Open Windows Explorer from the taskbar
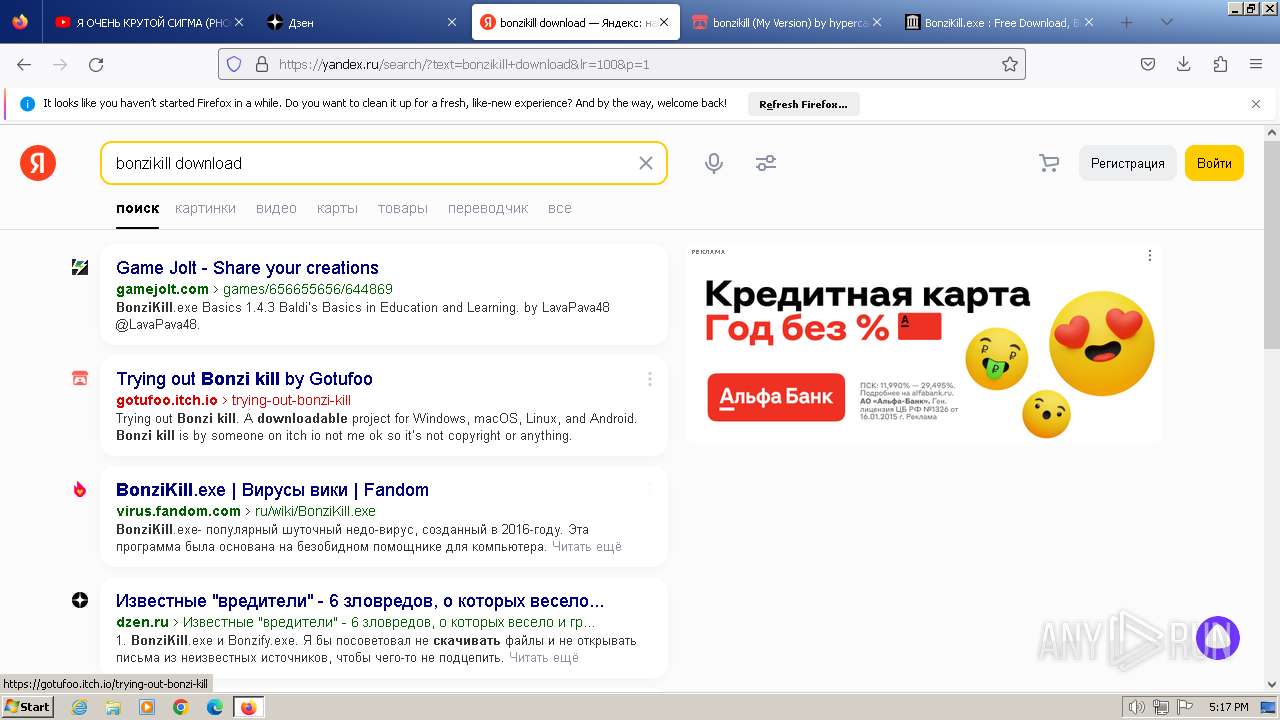Viewport: 1280px width, 720px height. (x=113, y=707)
